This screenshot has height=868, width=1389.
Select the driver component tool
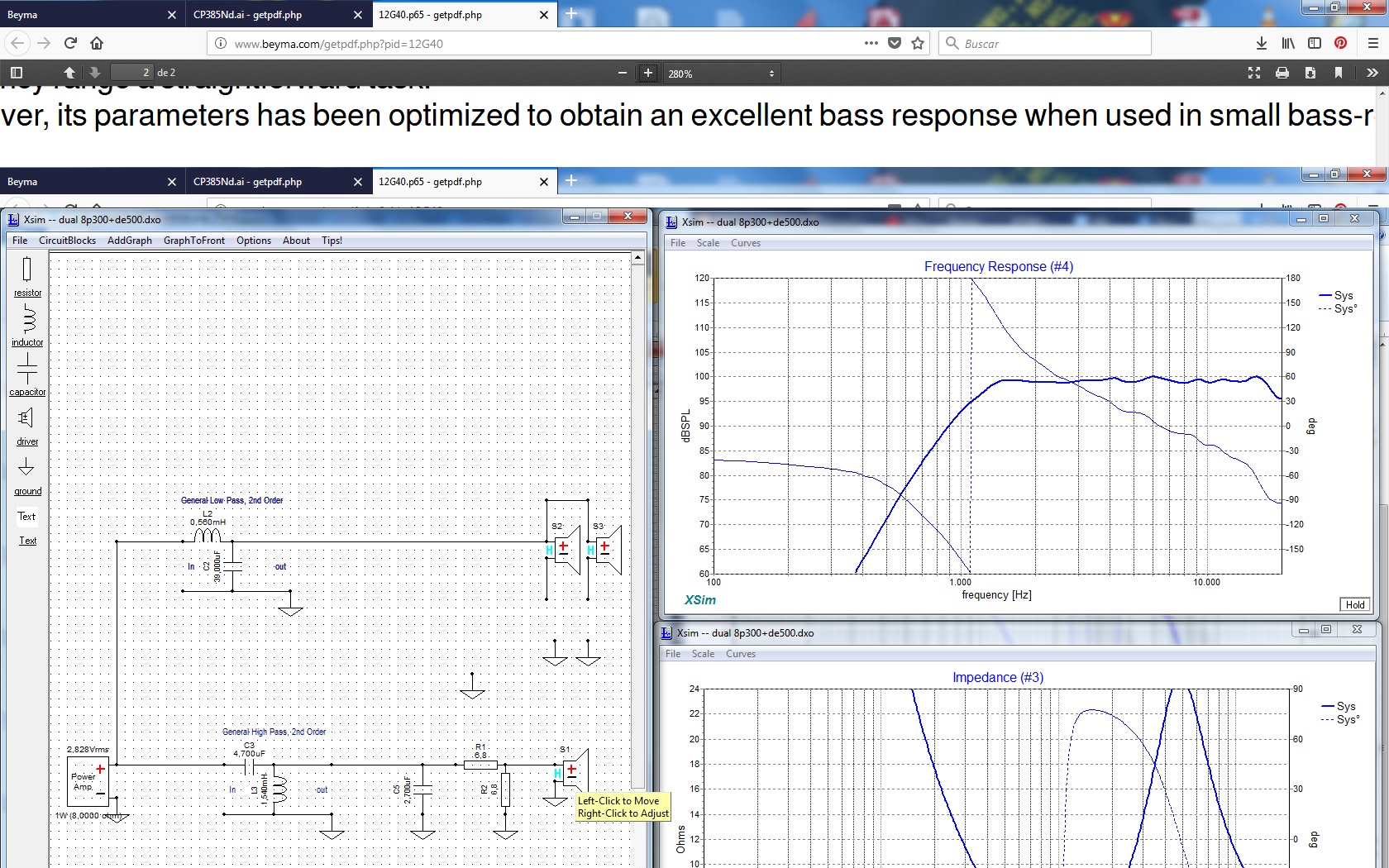(27, 426)
